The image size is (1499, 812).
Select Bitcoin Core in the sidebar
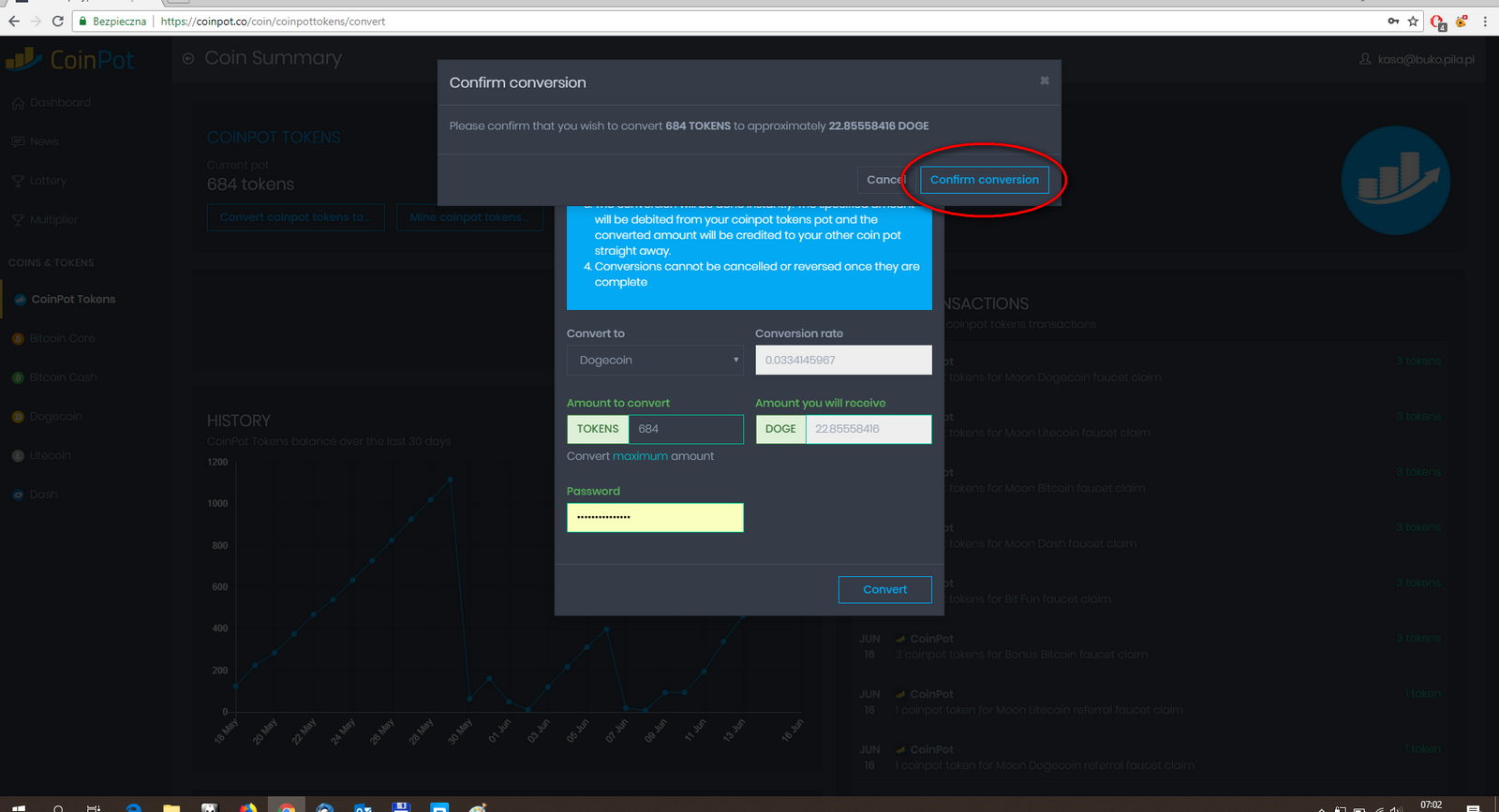tap(62, 338)
